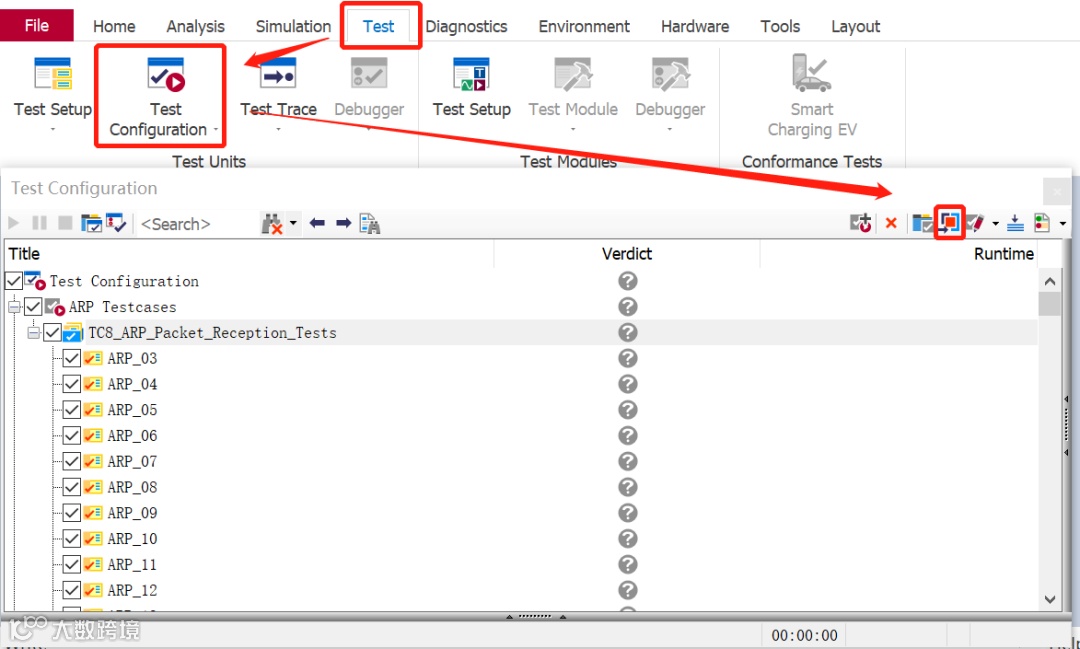Open the Test Configuration ribbon dropdown arrow

tap(216, 130)
